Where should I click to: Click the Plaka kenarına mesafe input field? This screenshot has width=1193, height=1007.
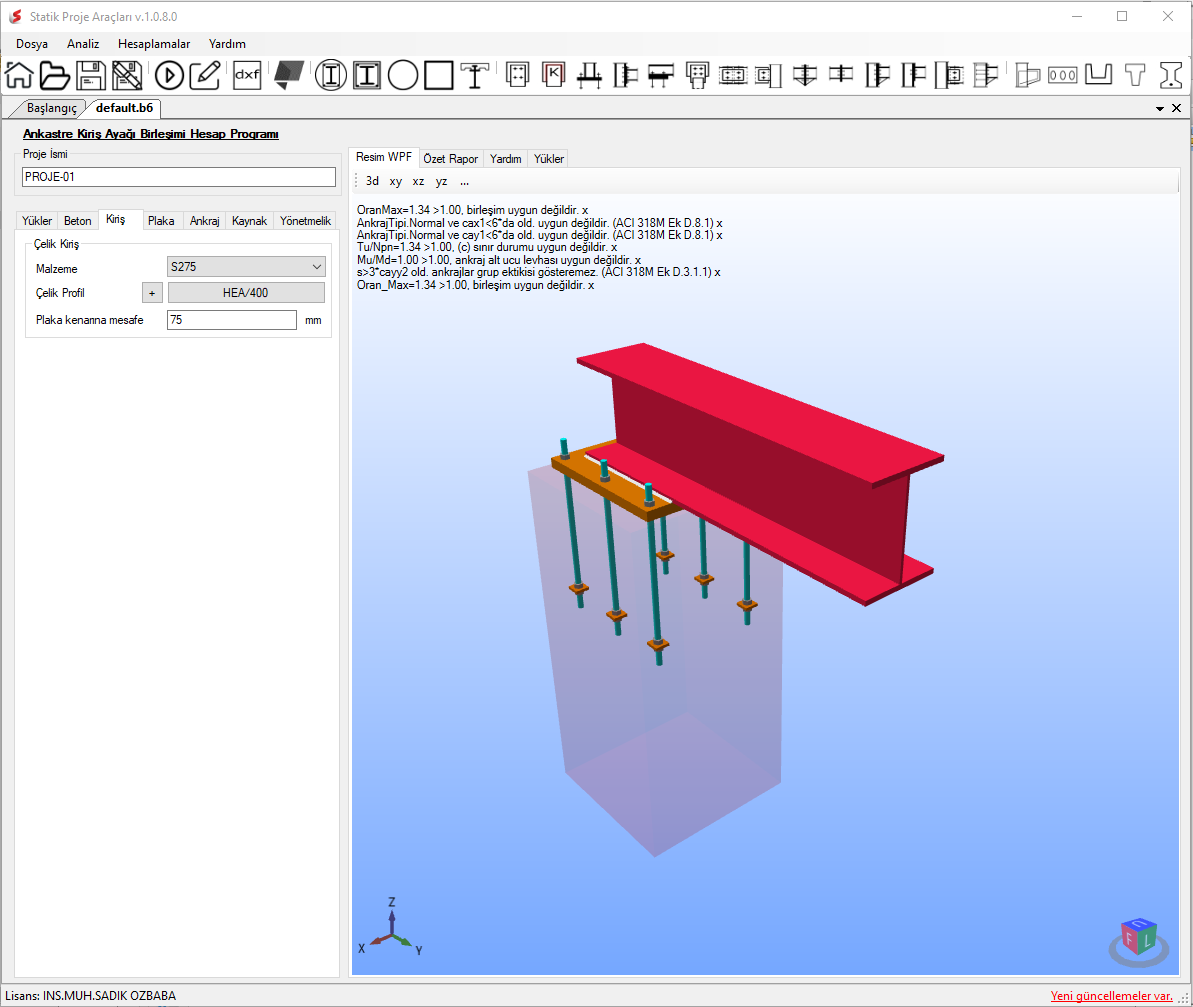(232, 320)
